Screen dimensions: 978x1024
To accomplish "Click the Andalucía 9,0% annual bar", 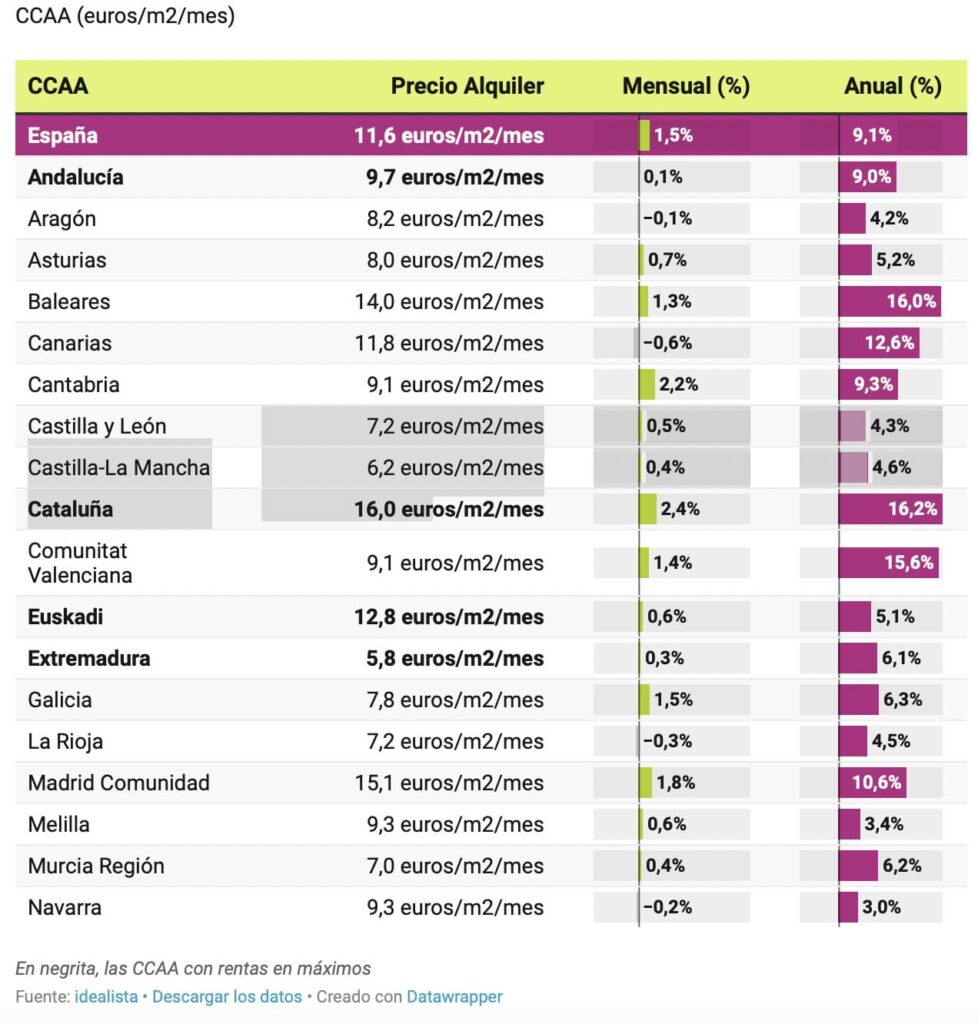I will click(x=867, y=177).
